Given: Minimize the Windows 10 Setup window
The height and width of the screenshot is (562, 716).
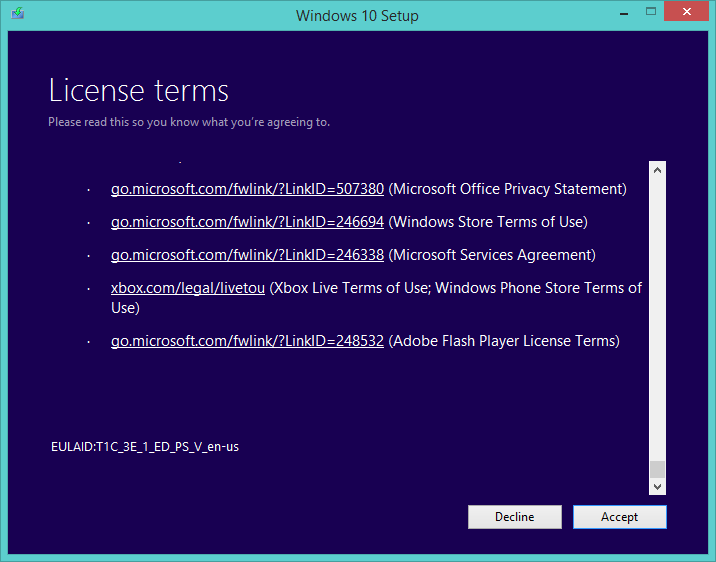Looking at the screenshot, I should point(624,12).
